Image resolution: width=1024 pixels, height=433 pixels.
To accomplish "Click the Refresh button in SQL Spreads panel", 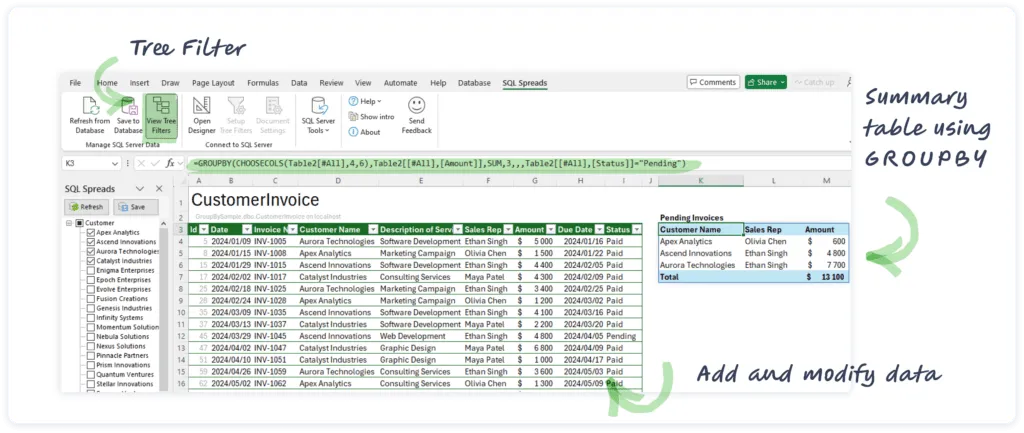I will click(x=85, y=206).
